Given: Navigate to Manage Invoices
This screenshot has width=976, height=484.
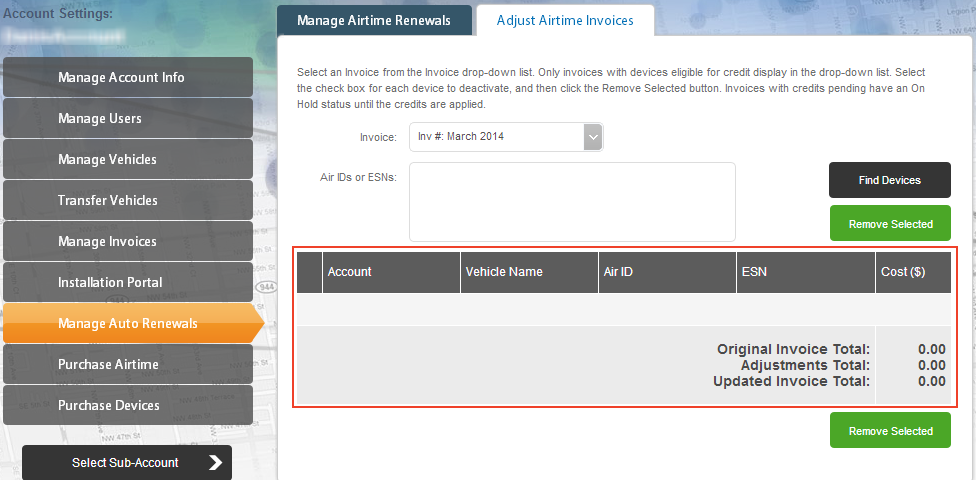Looking at the screenshot, I should (128, 241).
